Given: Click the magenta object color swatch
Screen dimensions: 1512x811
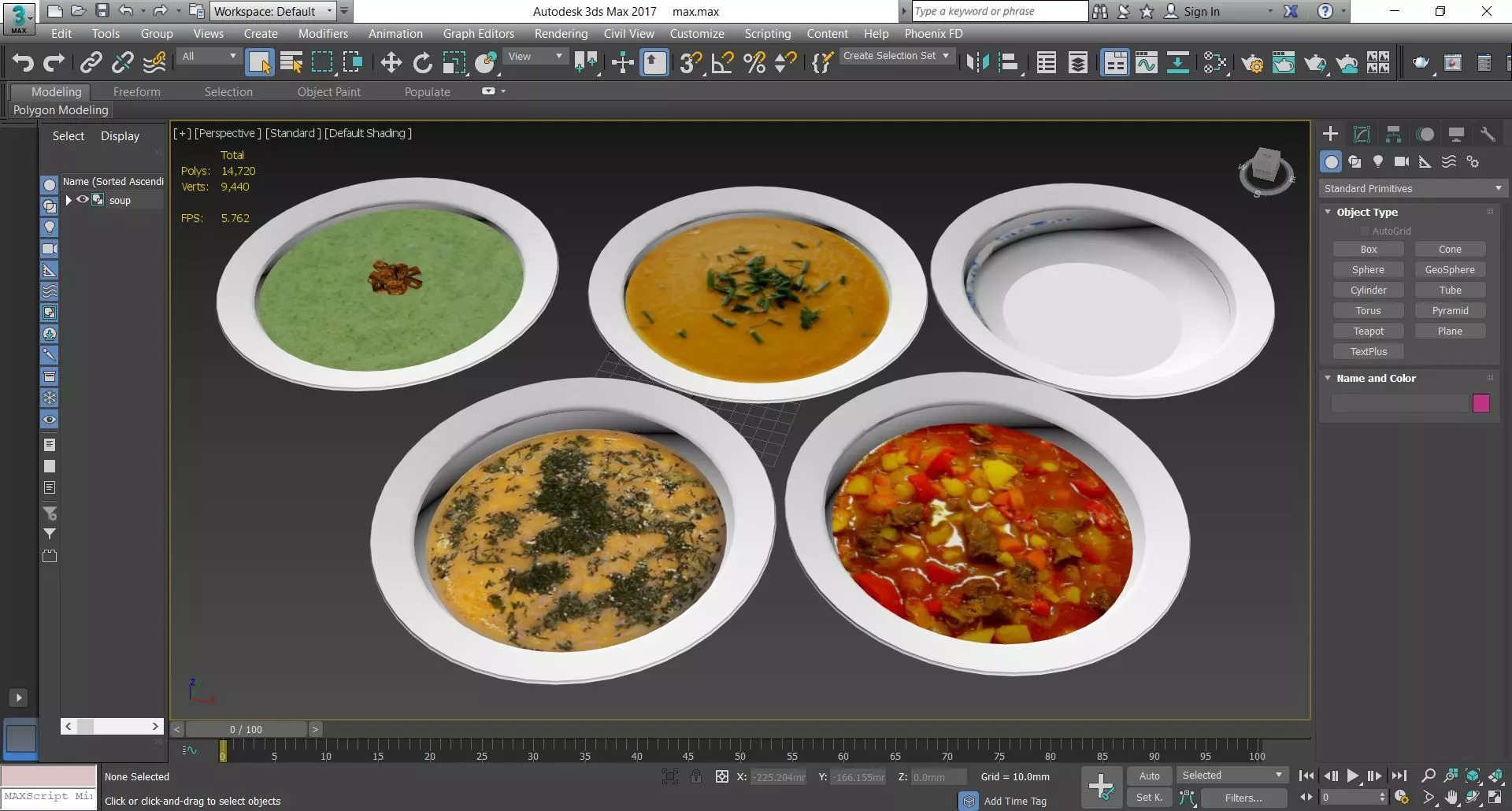Looking at the screenshot, I should (x=1481, y=403).
